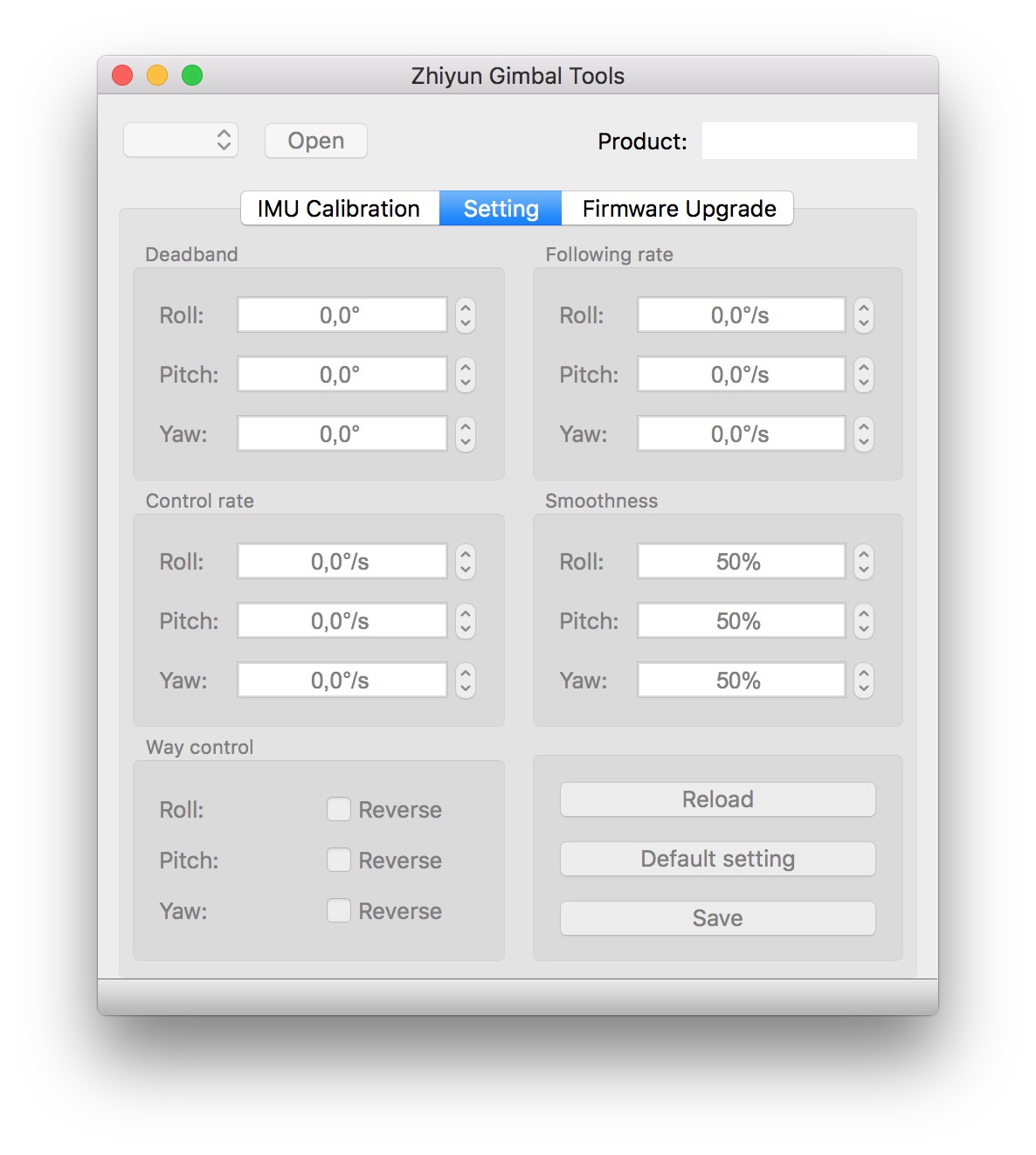Click the Default setting button
Image resolution: width=1036 pixels, height=1155 pixels.
(x=717, y=859)
